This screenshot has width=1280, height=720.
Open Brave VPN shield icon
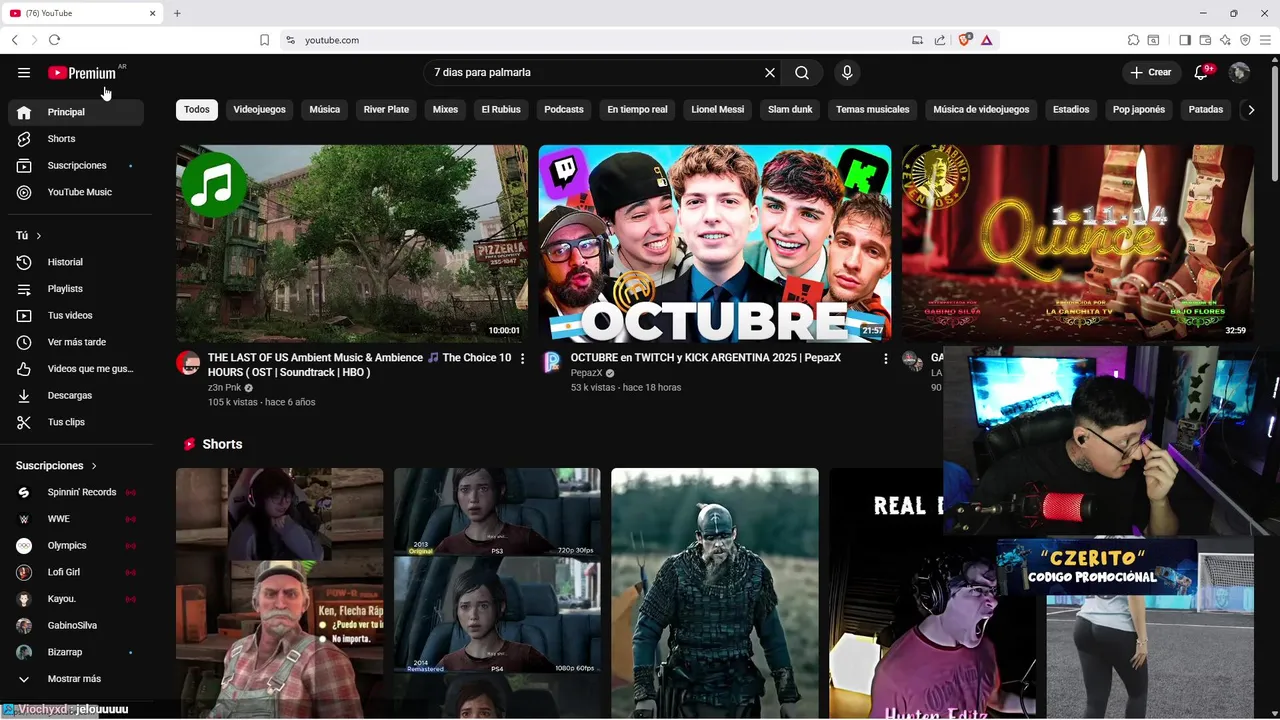[x=1245, y=40]
